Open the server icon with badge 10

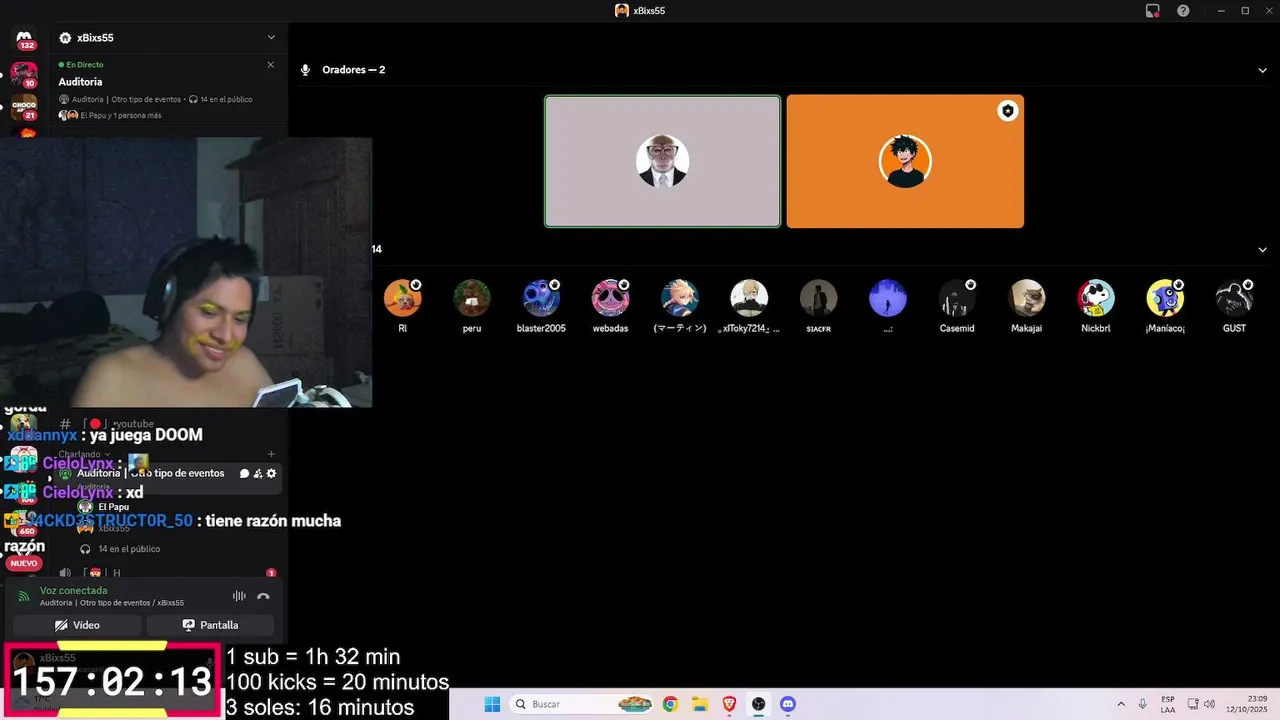[x=24, y=74]
